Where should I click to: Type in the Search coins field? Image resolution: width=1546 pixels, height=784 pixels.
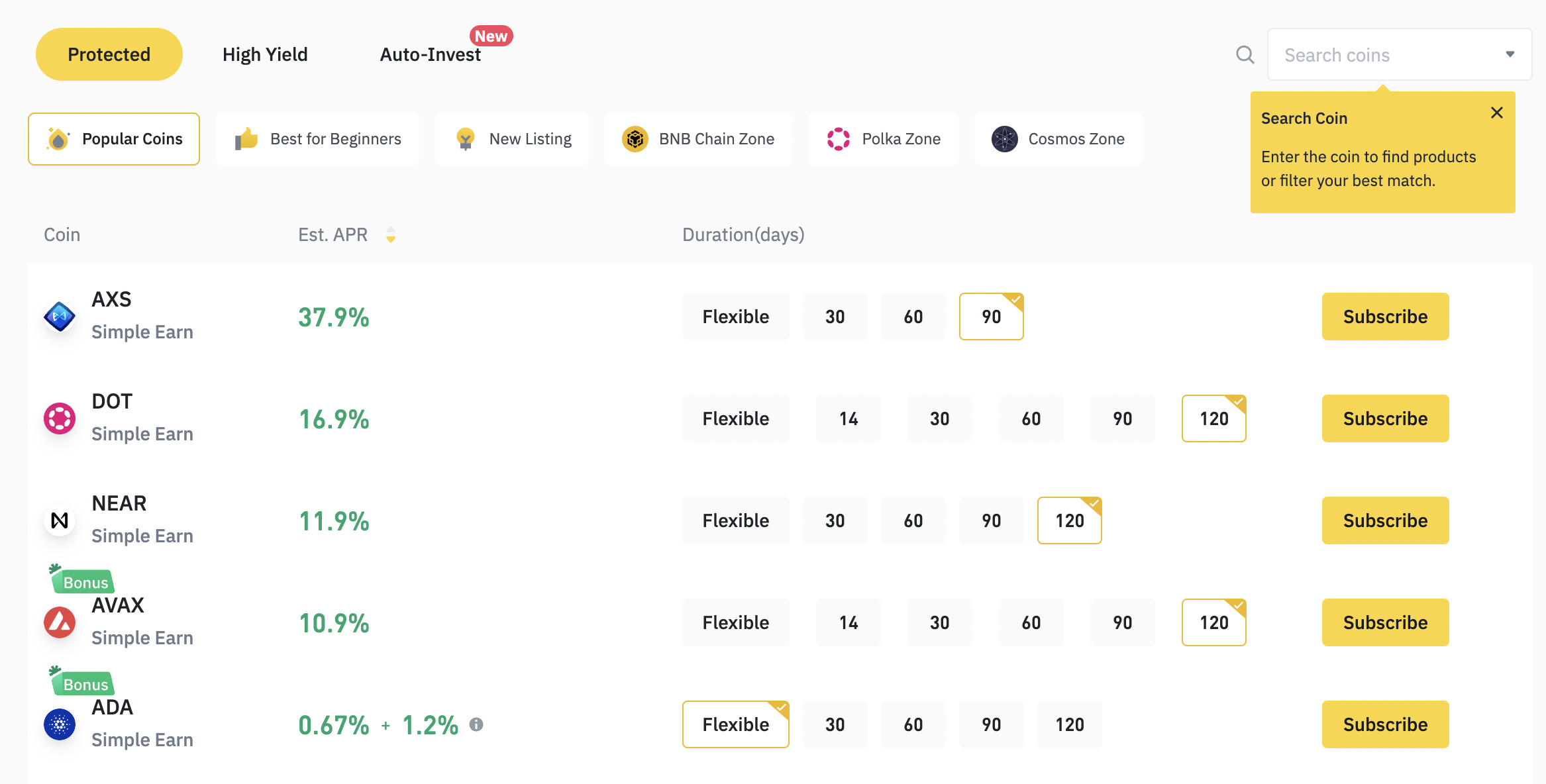(1384, 54)
